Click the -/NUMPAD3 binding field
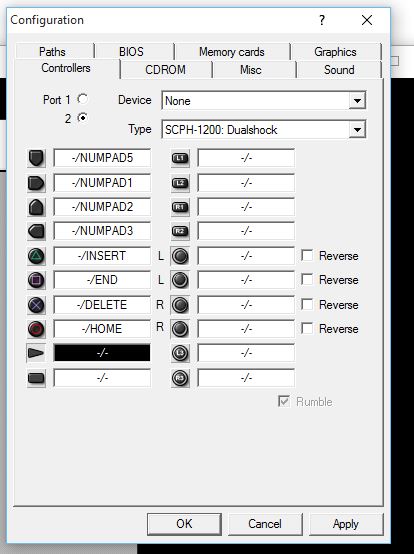 click(102, 231)
